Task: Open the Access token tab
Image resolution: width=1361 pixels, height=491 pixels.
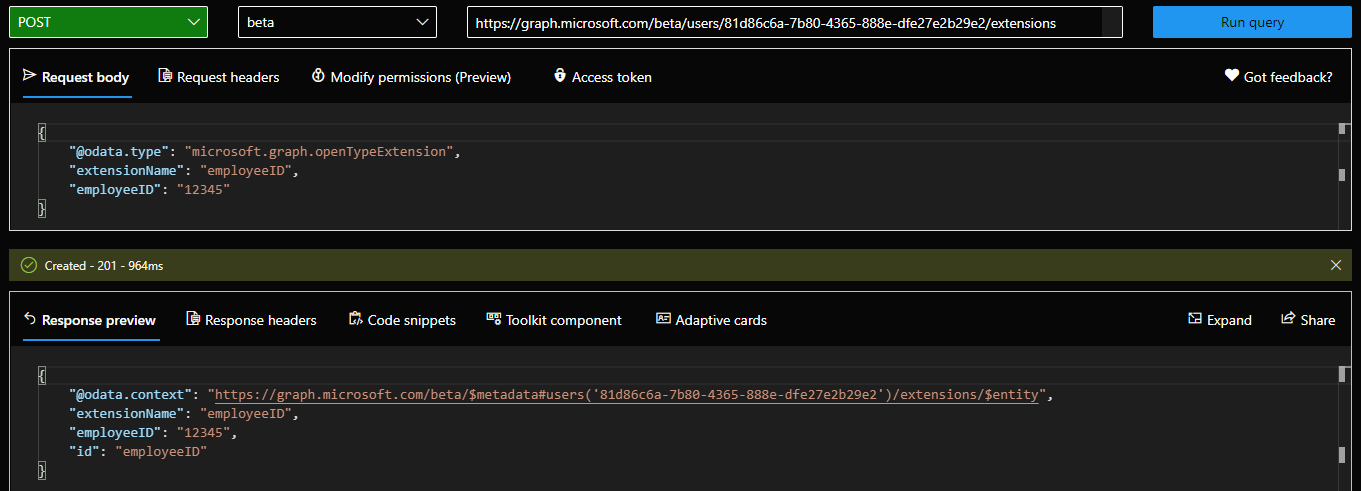Action: 602,77
